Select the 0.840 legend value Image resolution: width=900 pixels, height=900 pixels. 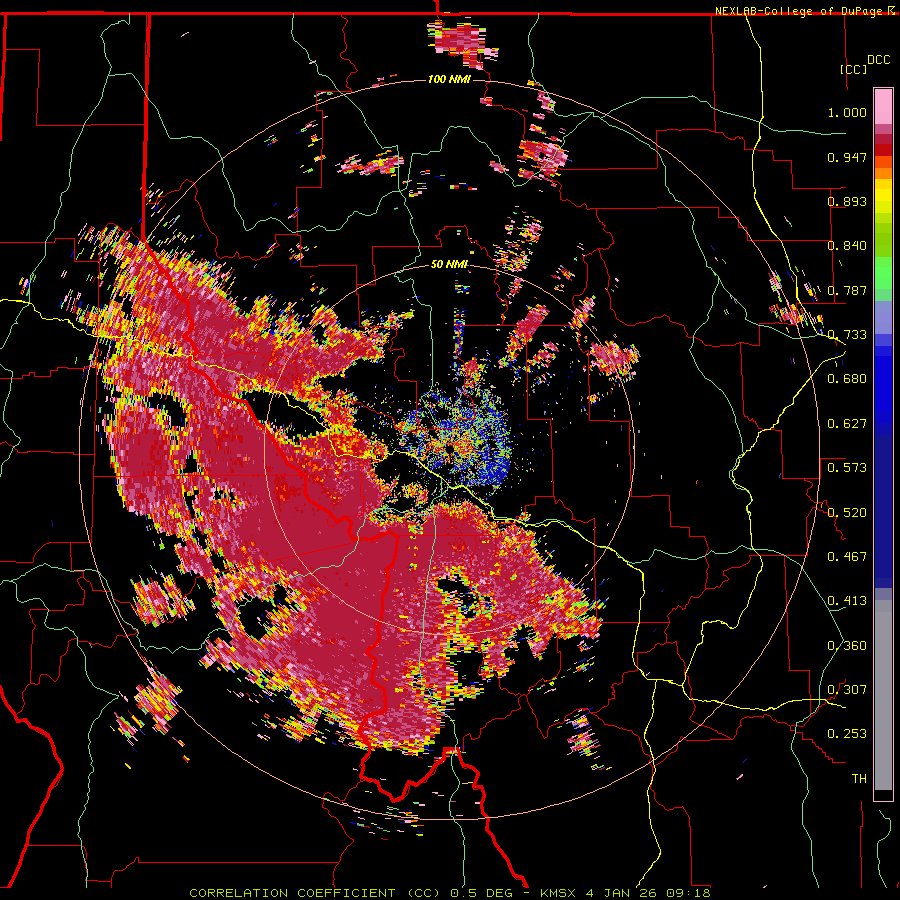(847, 246)
